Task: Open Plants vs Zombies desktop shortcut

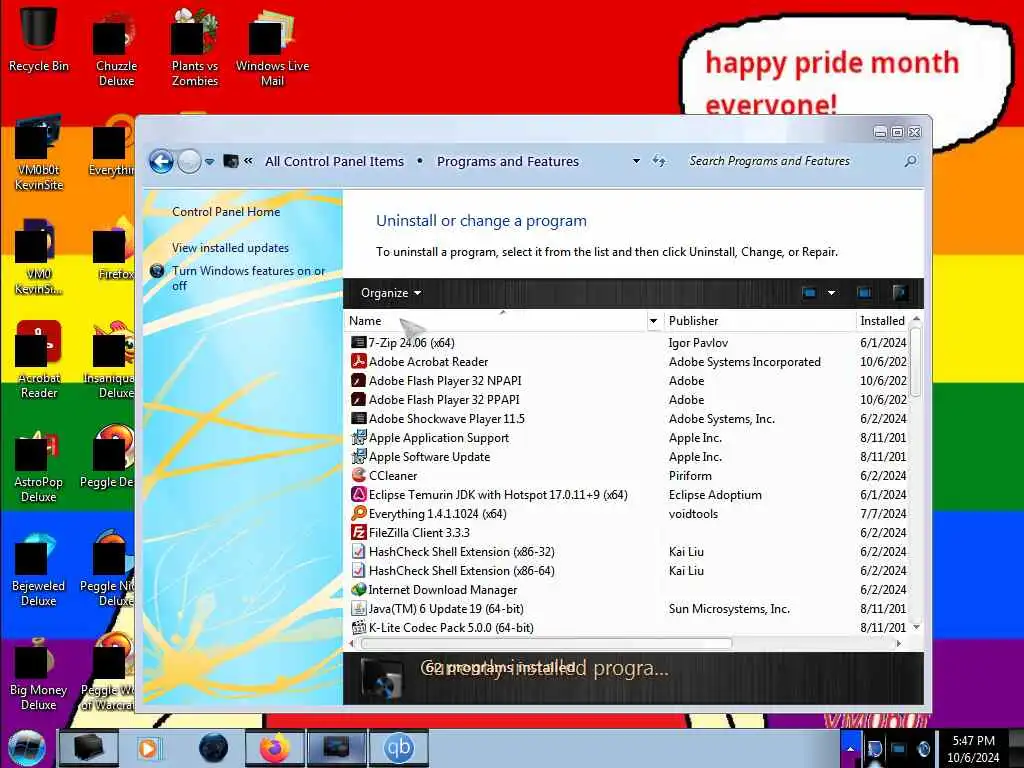Action: click(x=195, y=47)
